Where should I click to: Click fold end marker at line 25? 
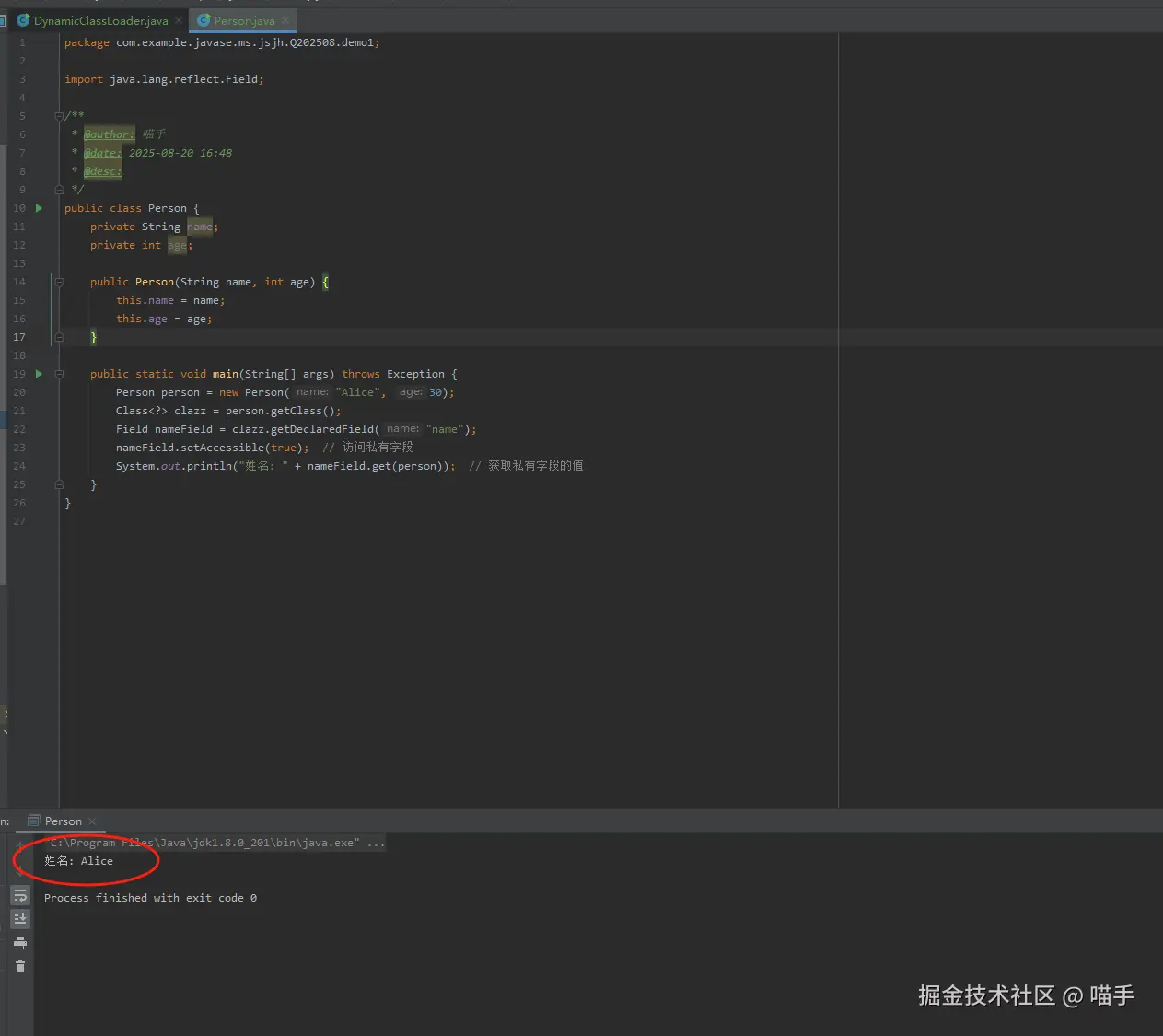[x=59, y=484]
